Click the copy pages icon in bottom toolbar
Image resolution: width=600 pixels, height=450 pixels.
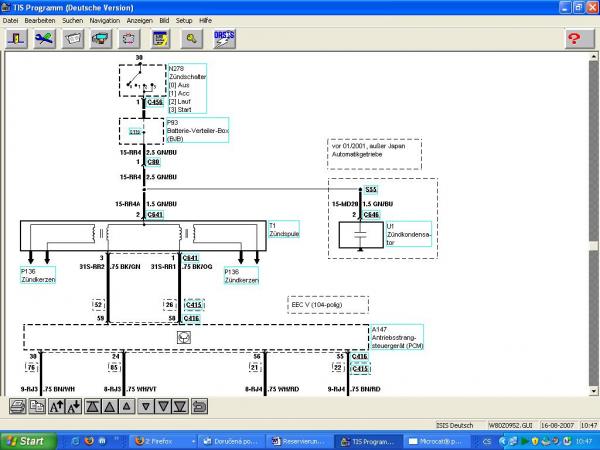point(36,406)
